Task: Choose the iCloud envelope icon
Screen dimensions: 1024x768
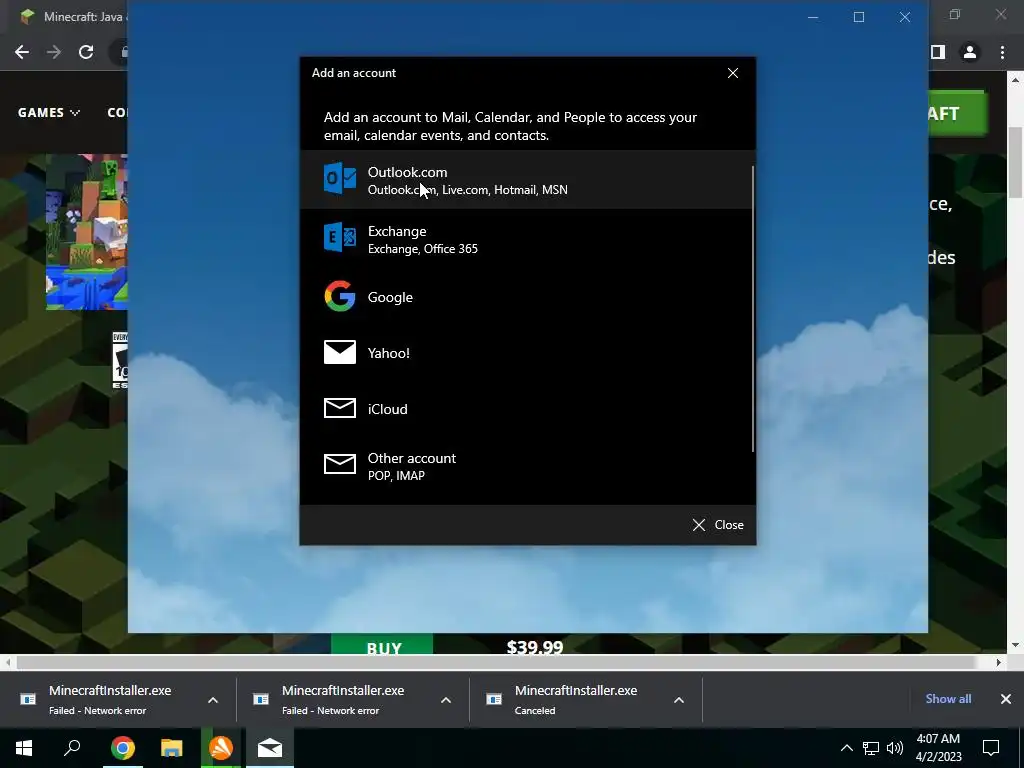Action: [x=340, y=409]
